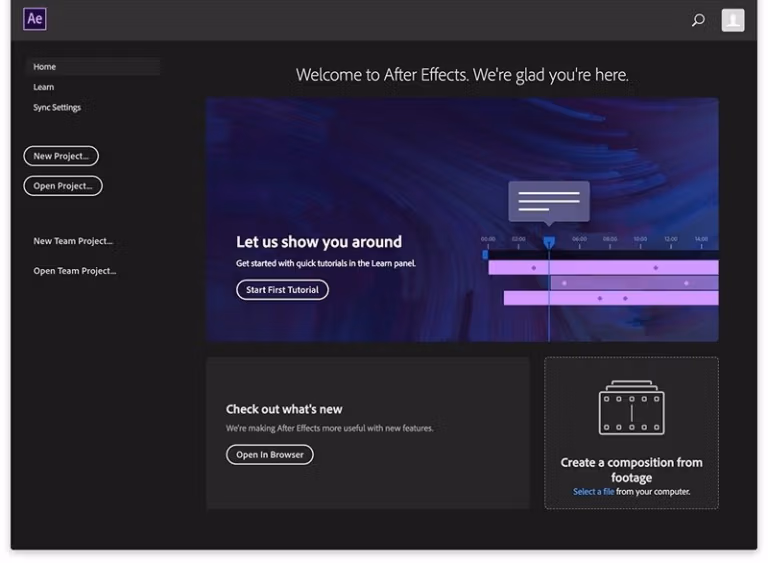Click the speech bubble tutorial graphic
The image size is (768, 563).
pyautogui.click(x=549, y=202)
